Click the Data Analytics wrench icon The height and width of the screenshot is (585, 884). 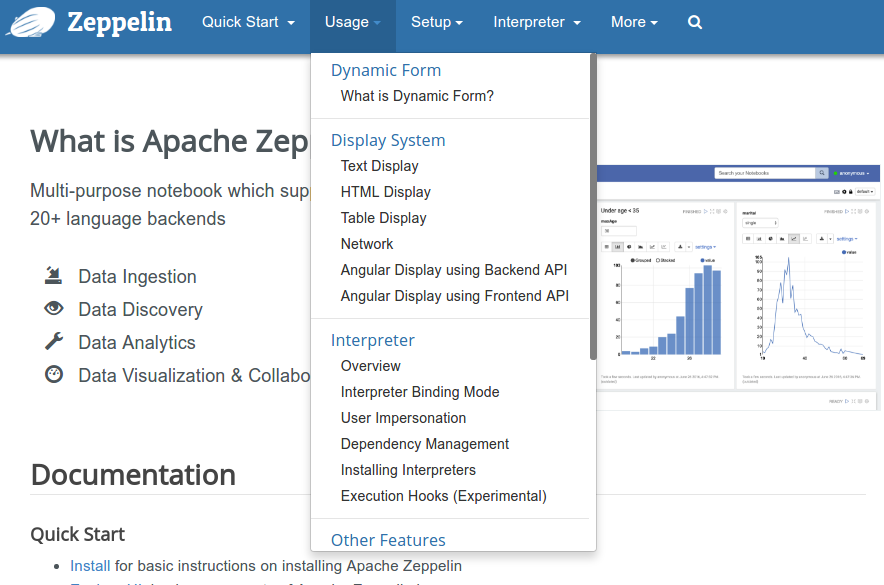tap(54, 341)
